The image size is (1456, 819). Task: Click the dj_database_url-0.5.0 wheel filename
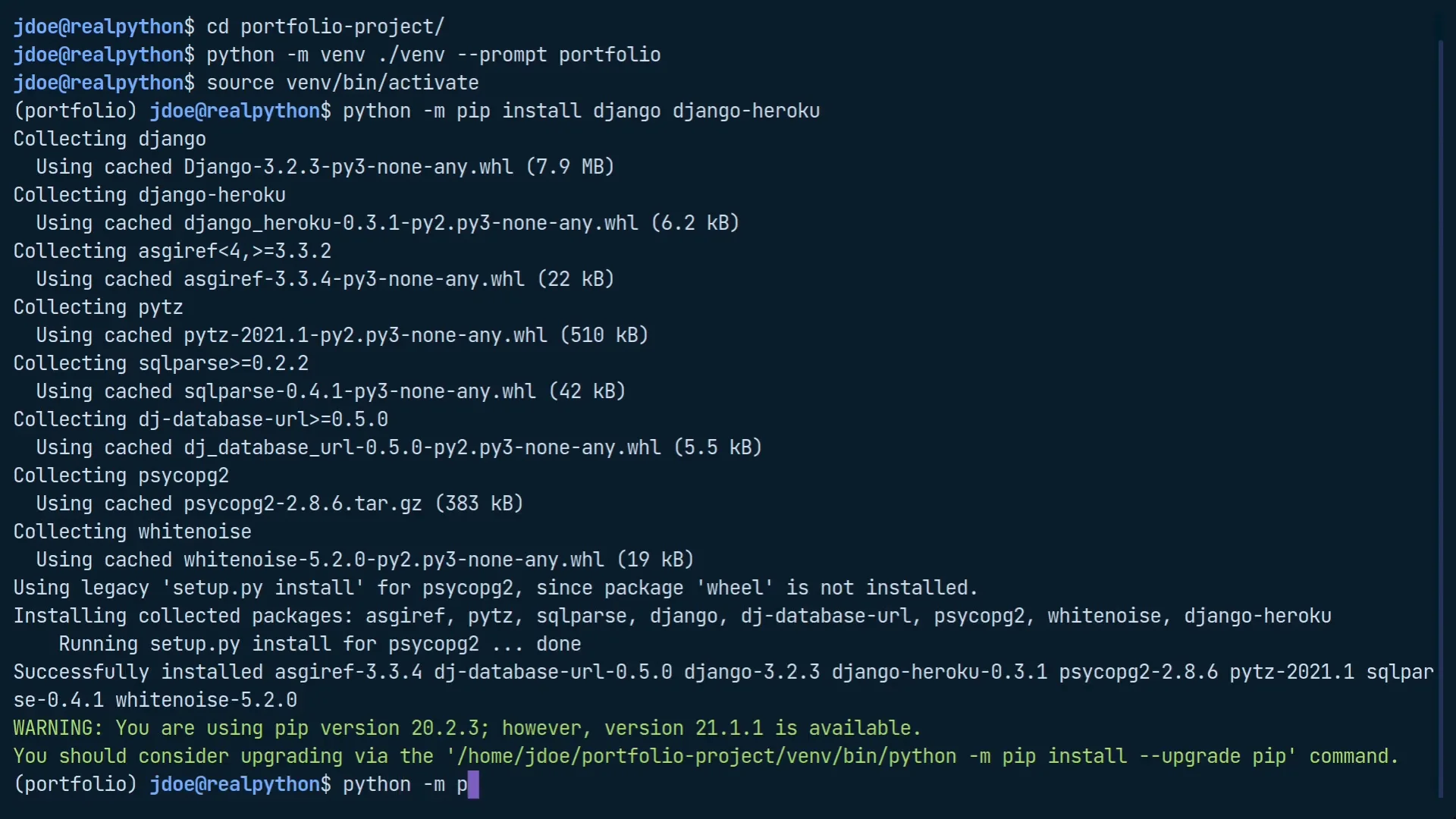pos(422,447)
